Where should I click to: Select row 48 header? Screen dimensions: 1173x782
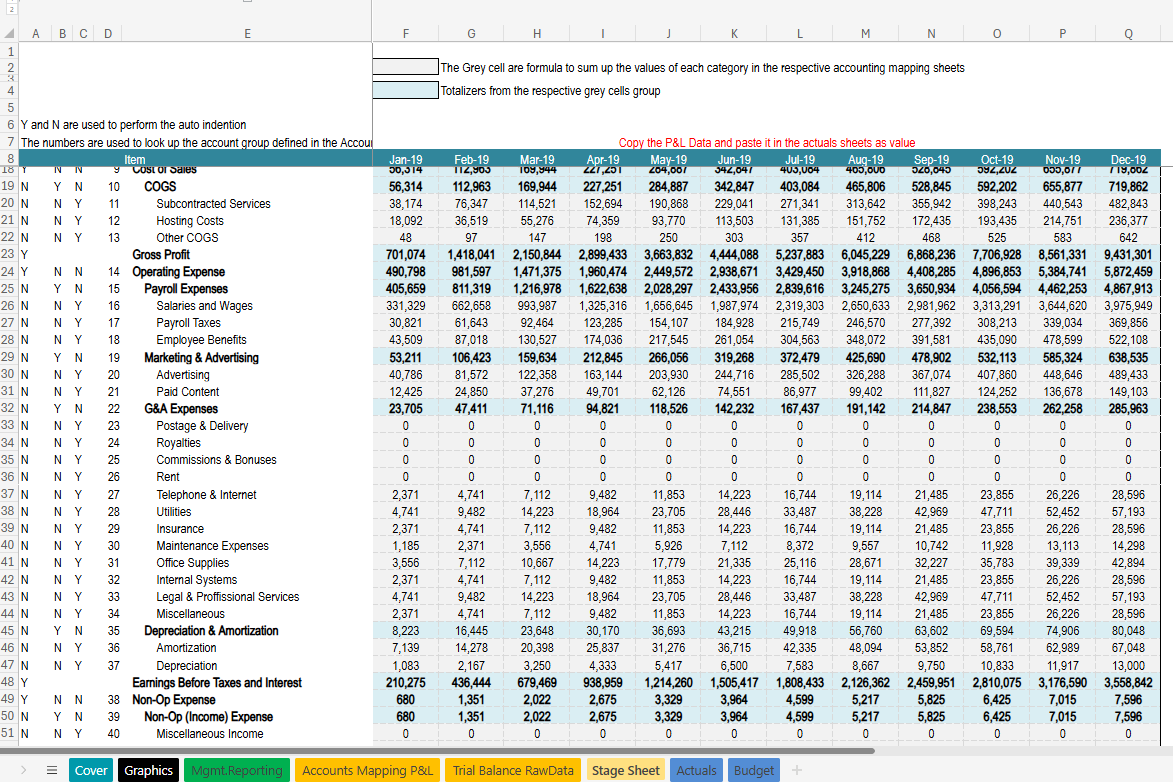[8, 682]
